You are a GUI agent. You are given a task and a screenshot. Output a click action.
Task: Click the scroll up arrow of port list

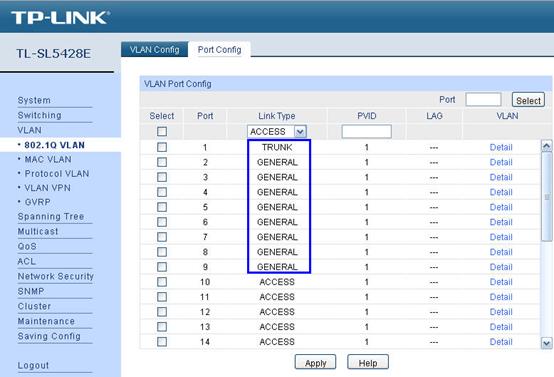point(547,146)
